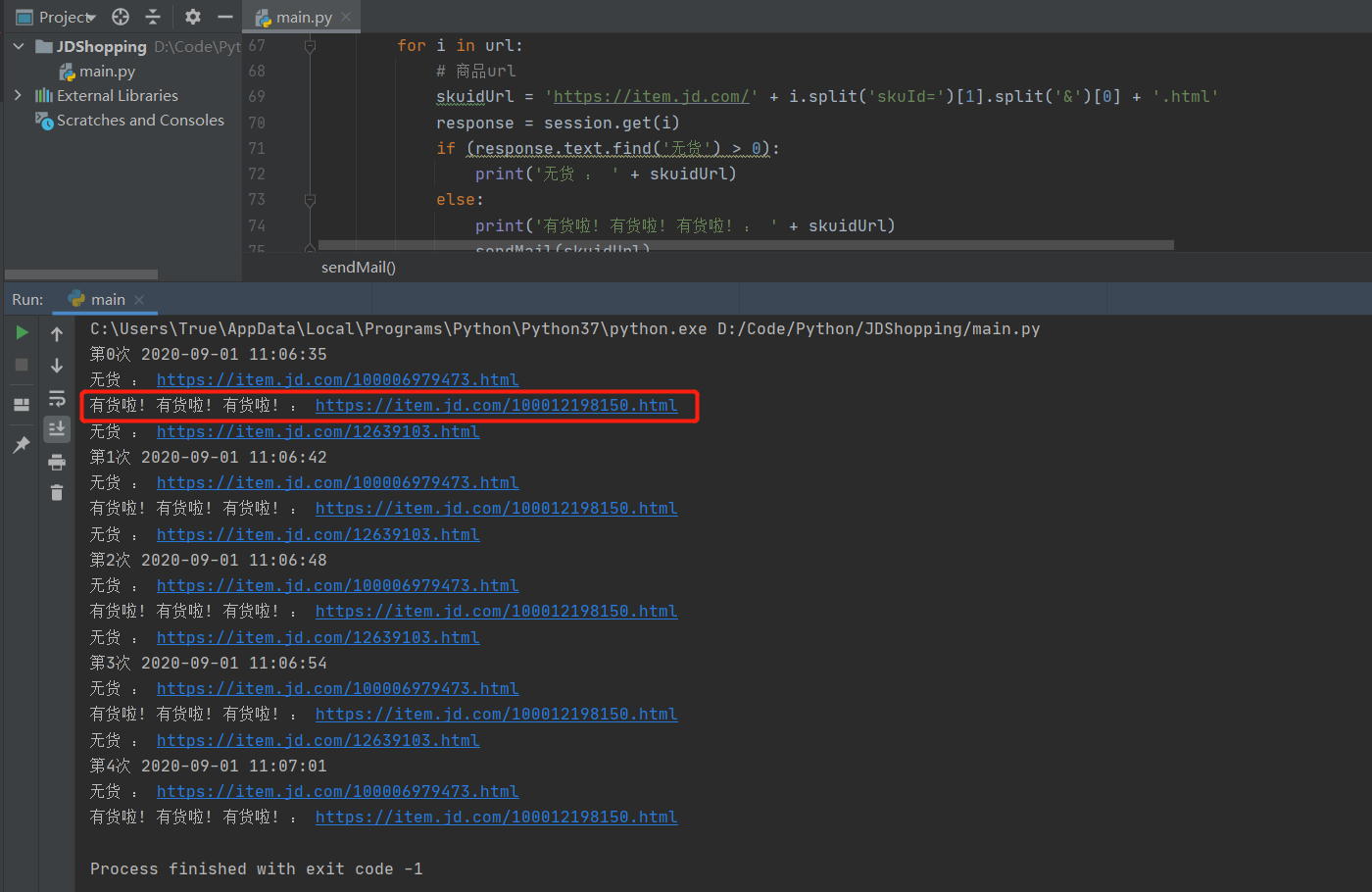The height and width of the screenshot is (892, 1372).
Task: Expand External Libraries node
Action: (x=18, y=95)
